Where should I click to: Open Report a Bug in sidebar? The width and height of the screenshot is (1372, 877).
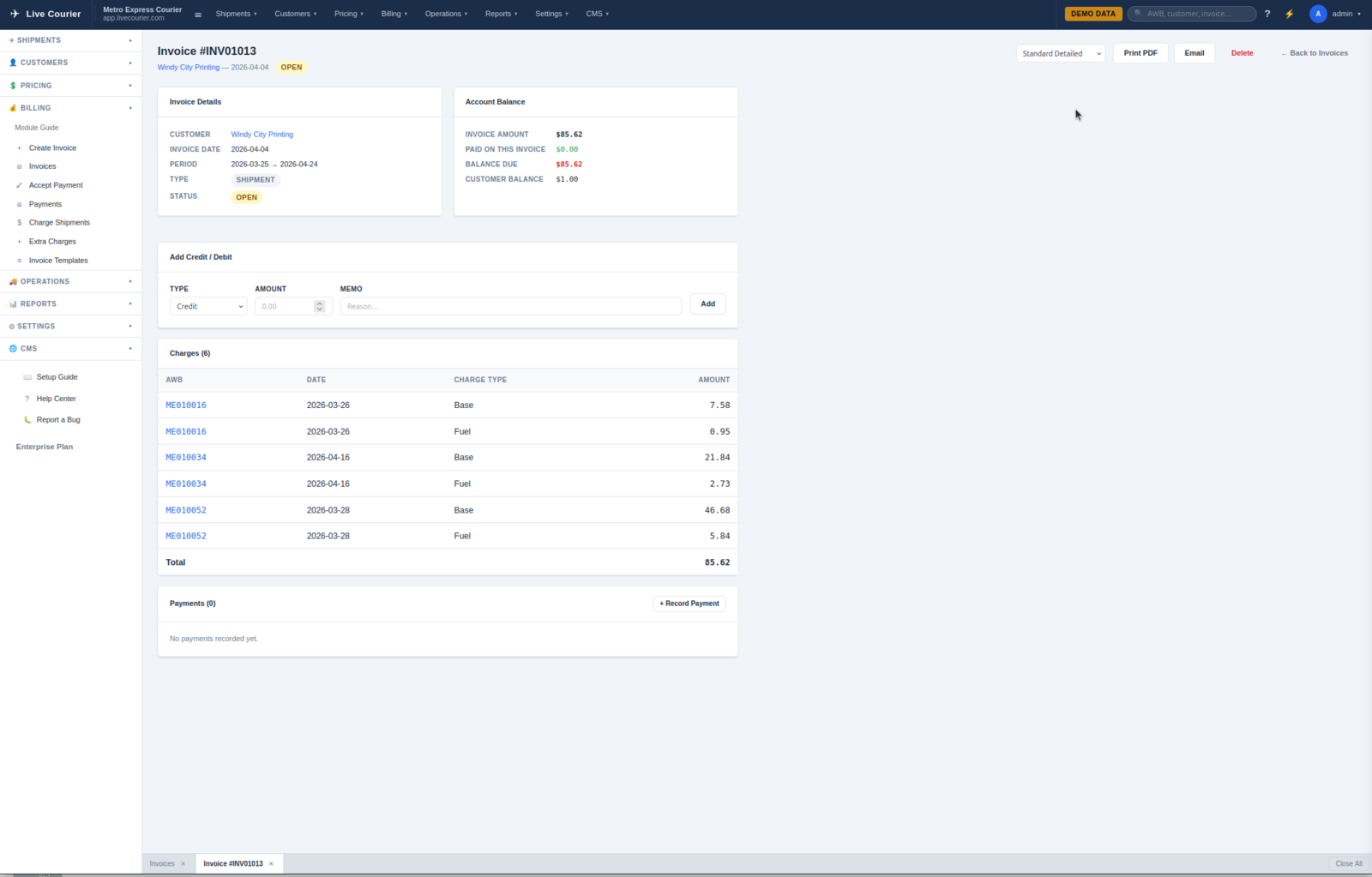click(58, 420)
